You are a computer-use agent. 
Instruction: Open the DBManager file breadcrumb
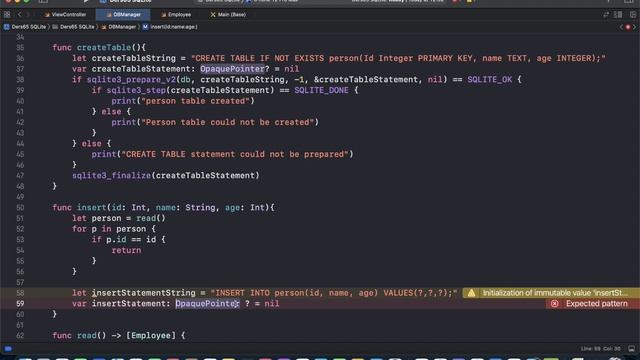pyautogui.click(x=118, y=27)
